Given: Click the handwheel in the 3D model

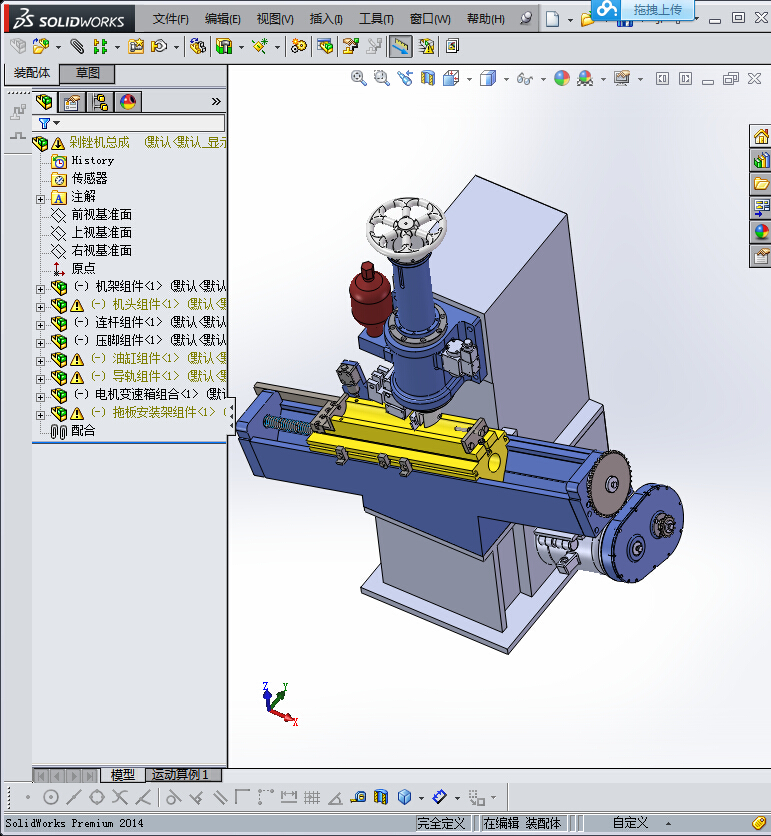Looking at the screenshot, I should [x=406, y=227].
